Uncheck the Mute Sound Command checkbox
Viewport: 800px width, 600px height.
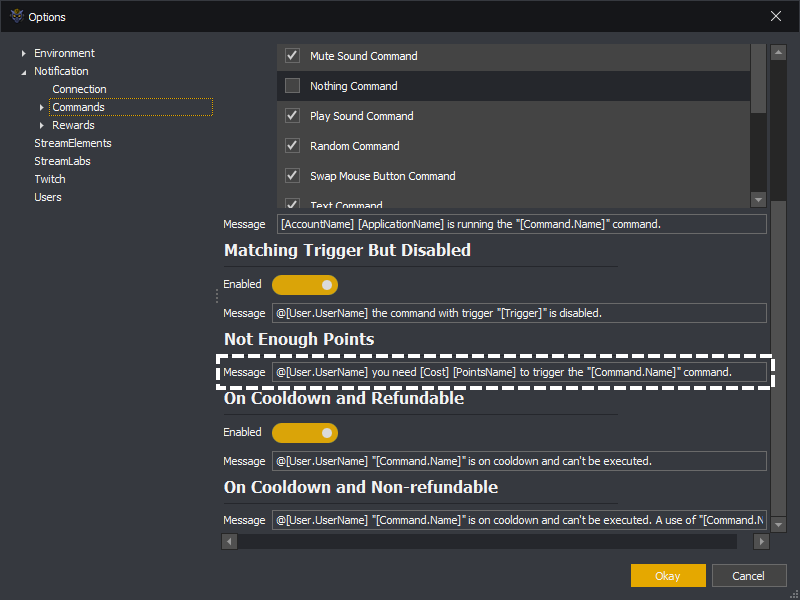click(292, 55)
